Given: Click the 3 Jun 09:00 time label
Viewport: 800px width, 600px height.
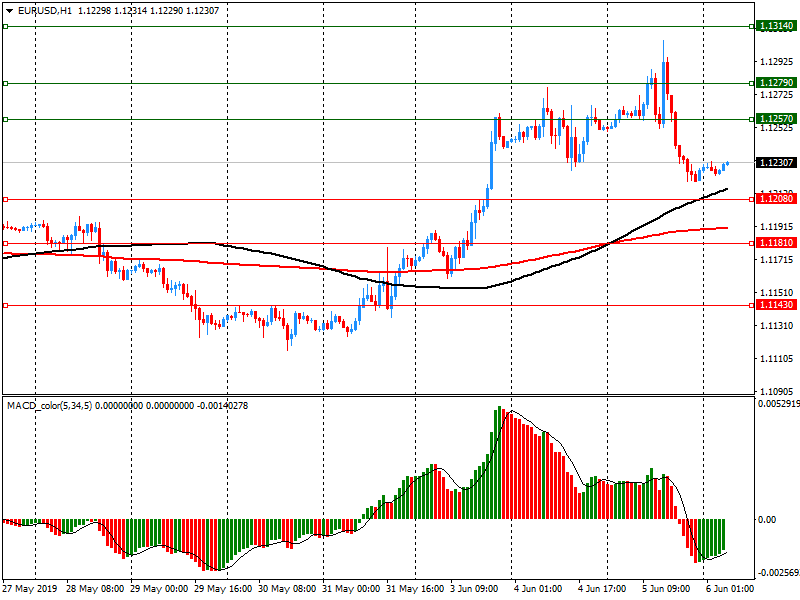Looking at the screenshot, I should tap(474, 589).
